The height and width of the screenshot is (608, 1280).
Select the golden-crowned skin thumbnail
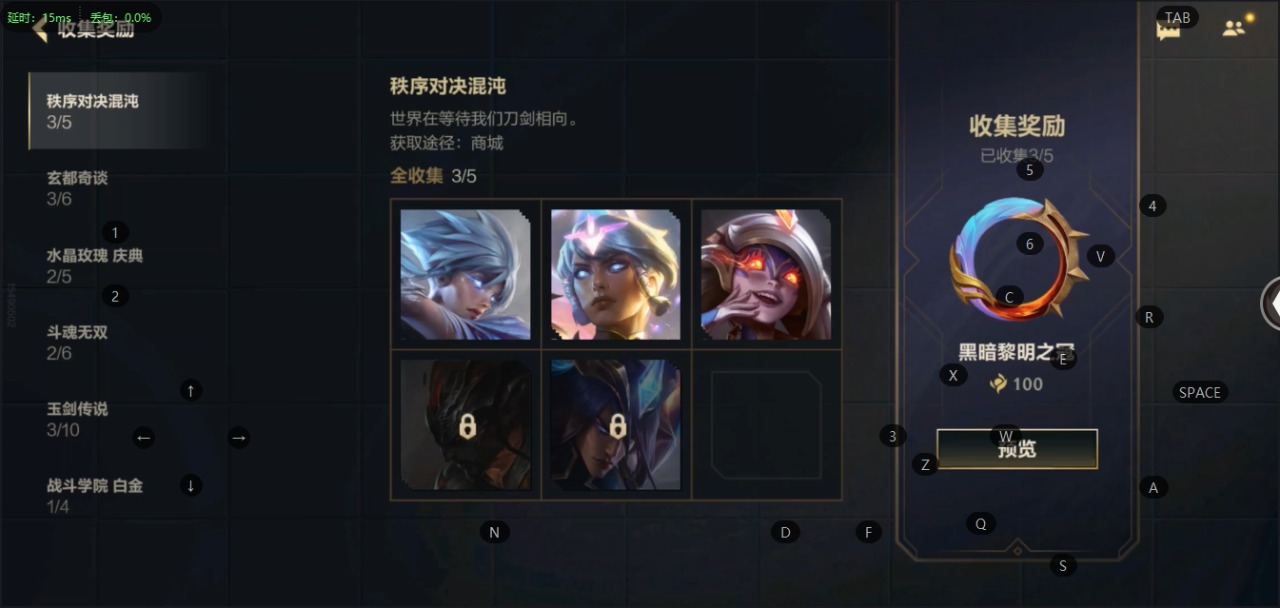[616, 274]
